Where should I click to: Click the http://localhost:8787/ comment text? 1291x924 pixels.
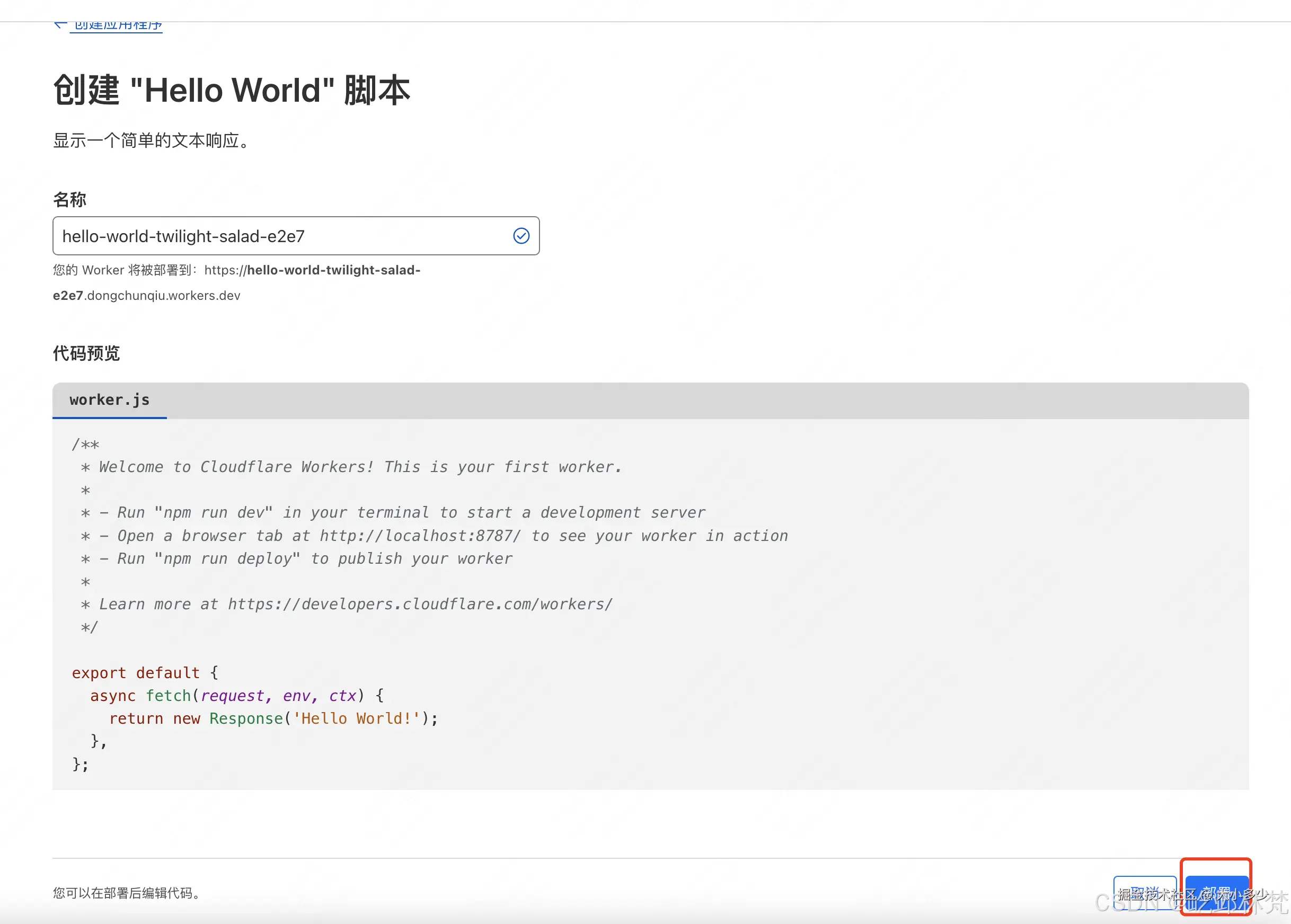pyautogui.click(x=420, y=536)
